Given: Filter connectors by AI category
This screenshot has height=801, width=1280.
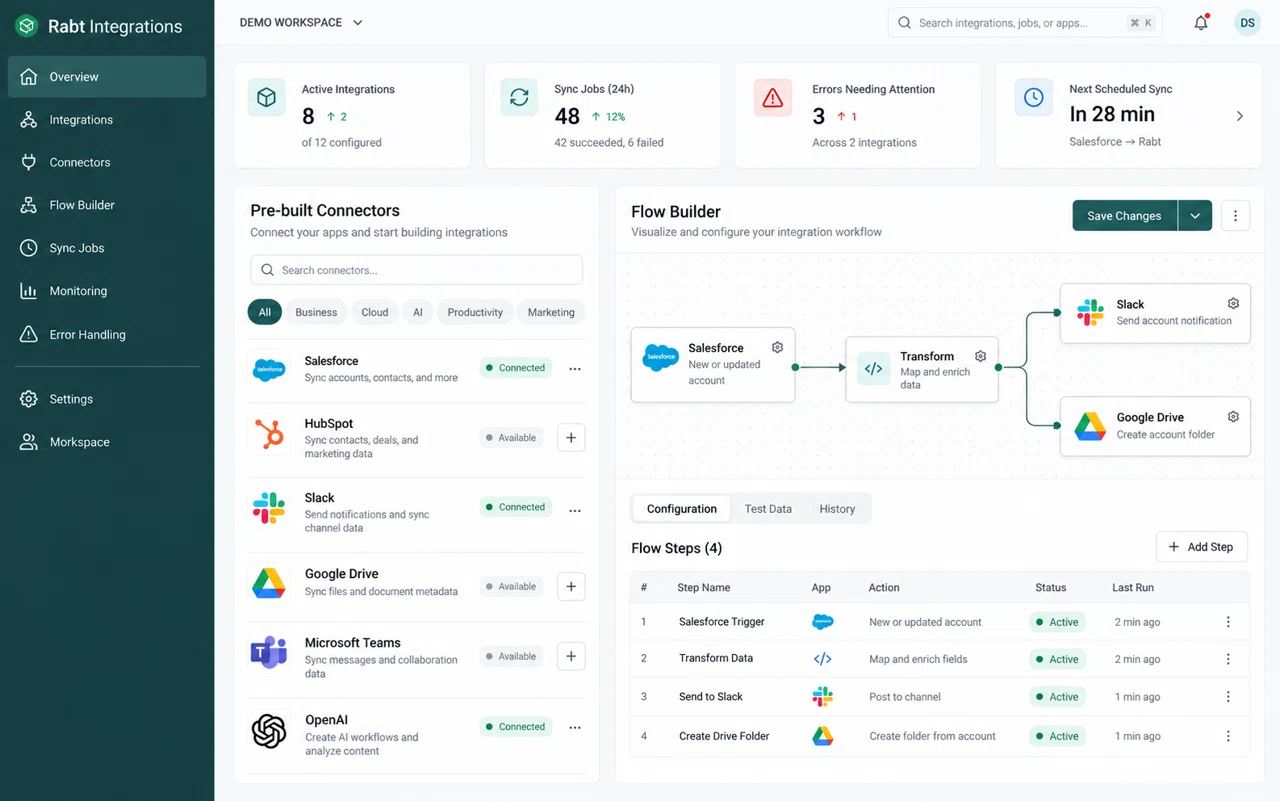Looking at the screenshot, I should point(418,312).
